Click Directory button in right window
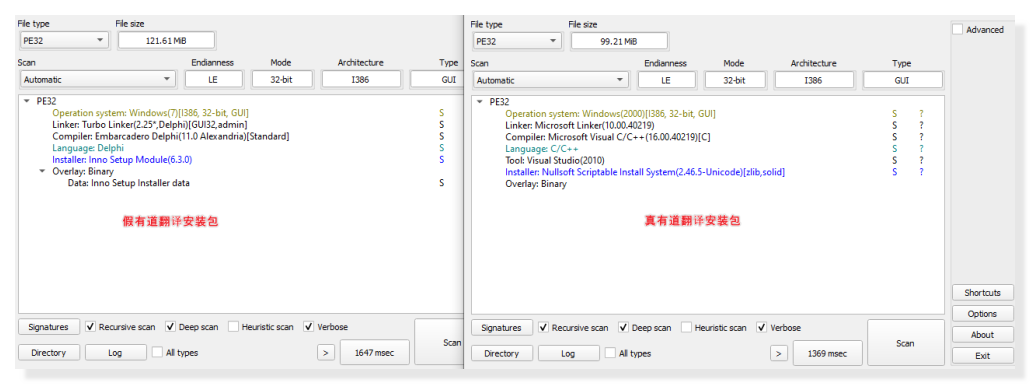The image size is (1030, 384). pyautogui.click(x=502, y=353)
